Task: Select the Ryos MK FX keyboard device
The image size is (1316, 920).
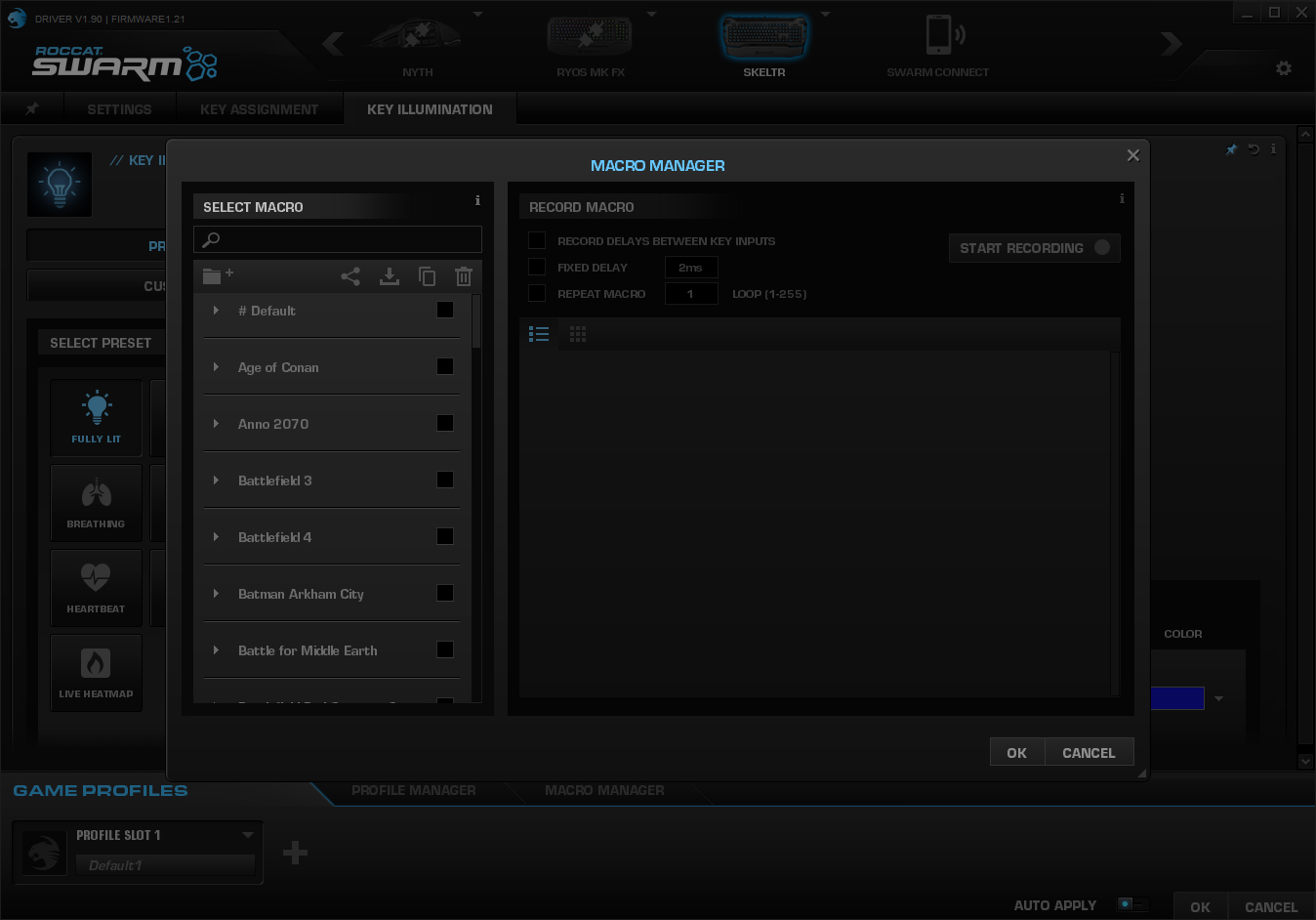Action: click(591, 46)
